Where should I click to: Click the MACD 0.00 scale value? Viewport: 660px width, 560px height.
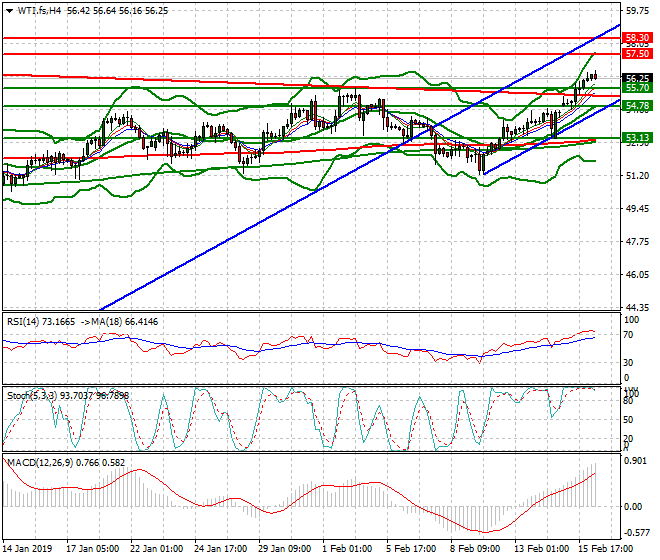(x=633, y=507)
